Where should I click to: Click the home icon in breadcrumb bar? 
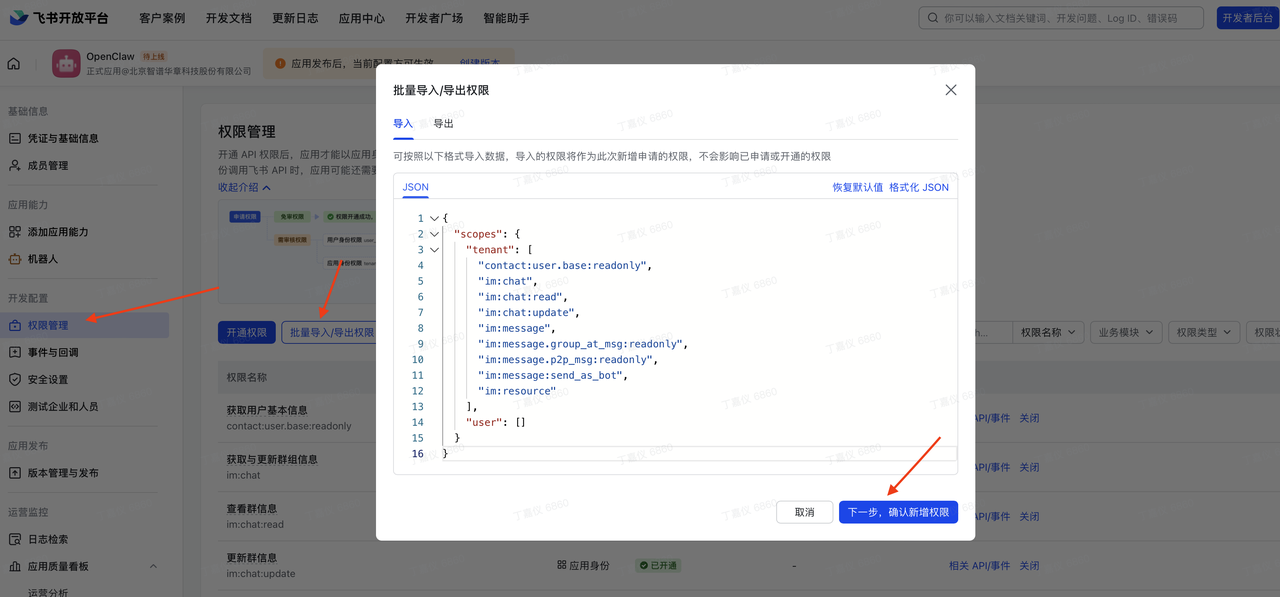(14, 64)
